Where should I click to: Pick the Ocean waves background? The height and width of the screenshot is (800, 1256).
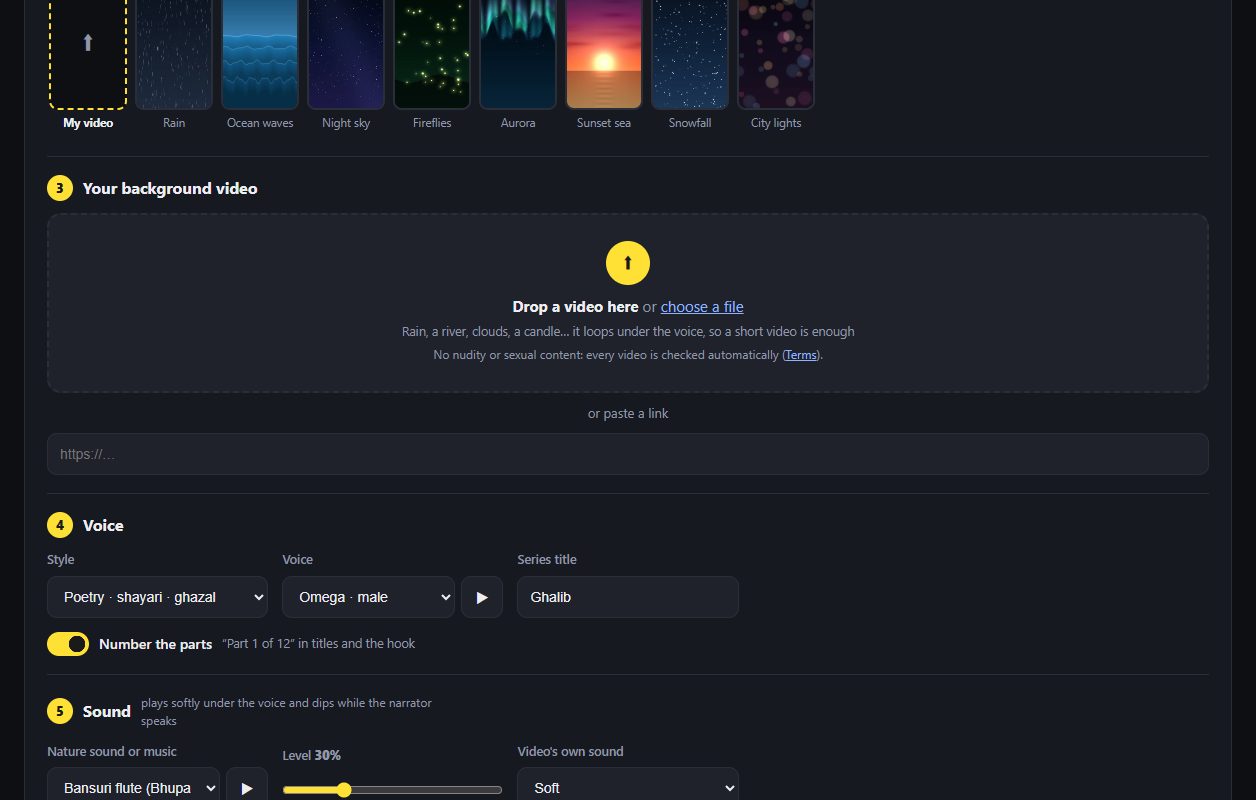[x=260, y=54]
